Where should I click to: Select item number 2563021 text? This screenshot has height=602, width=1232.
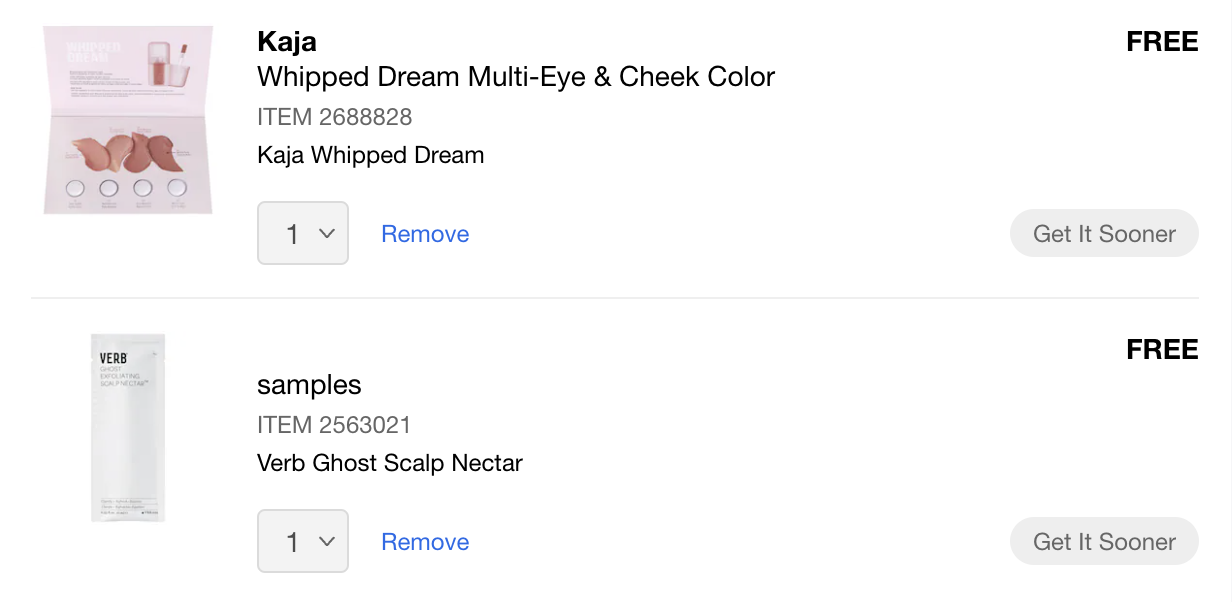click(x=334, y=425)
